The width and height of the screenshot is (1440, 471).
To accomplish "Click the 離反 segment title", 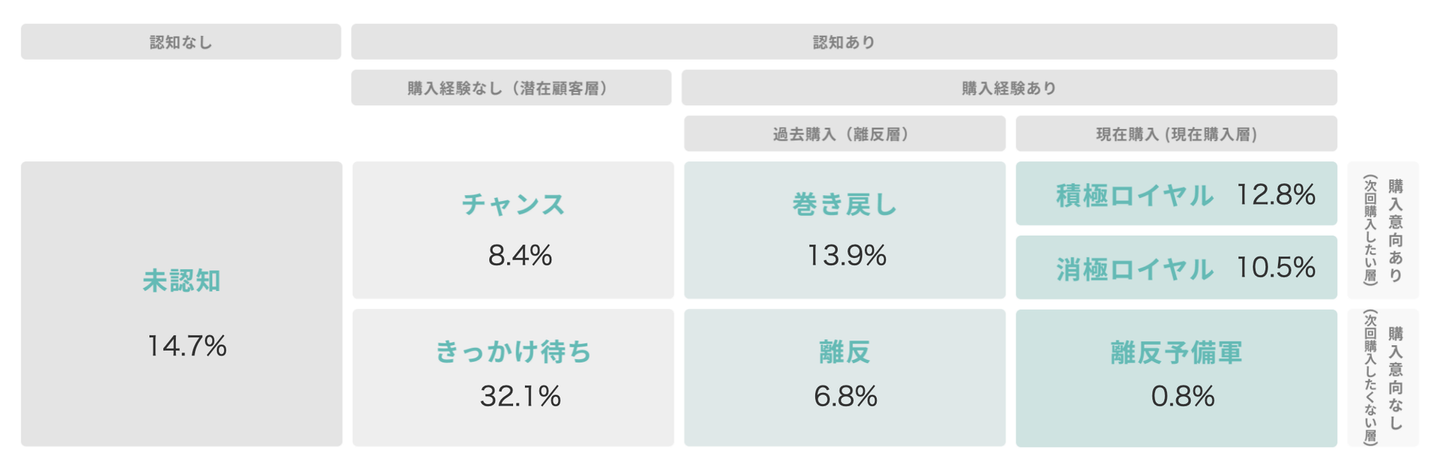I will (x=845, y=351).
